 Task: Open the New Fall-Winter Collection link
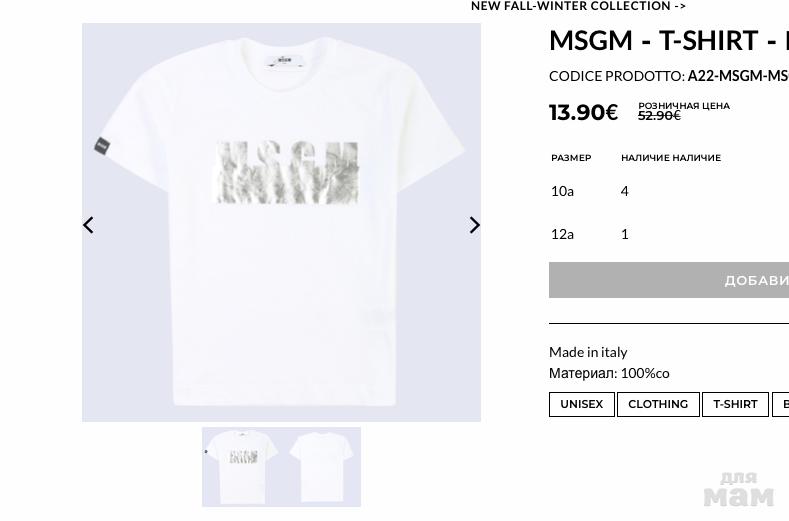578,6
